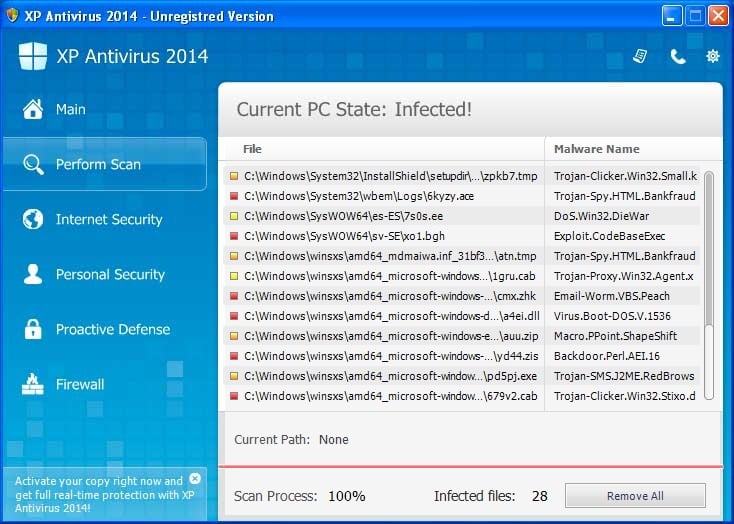Select the Backdoor.Perl.AEI.16 result row

465,356
